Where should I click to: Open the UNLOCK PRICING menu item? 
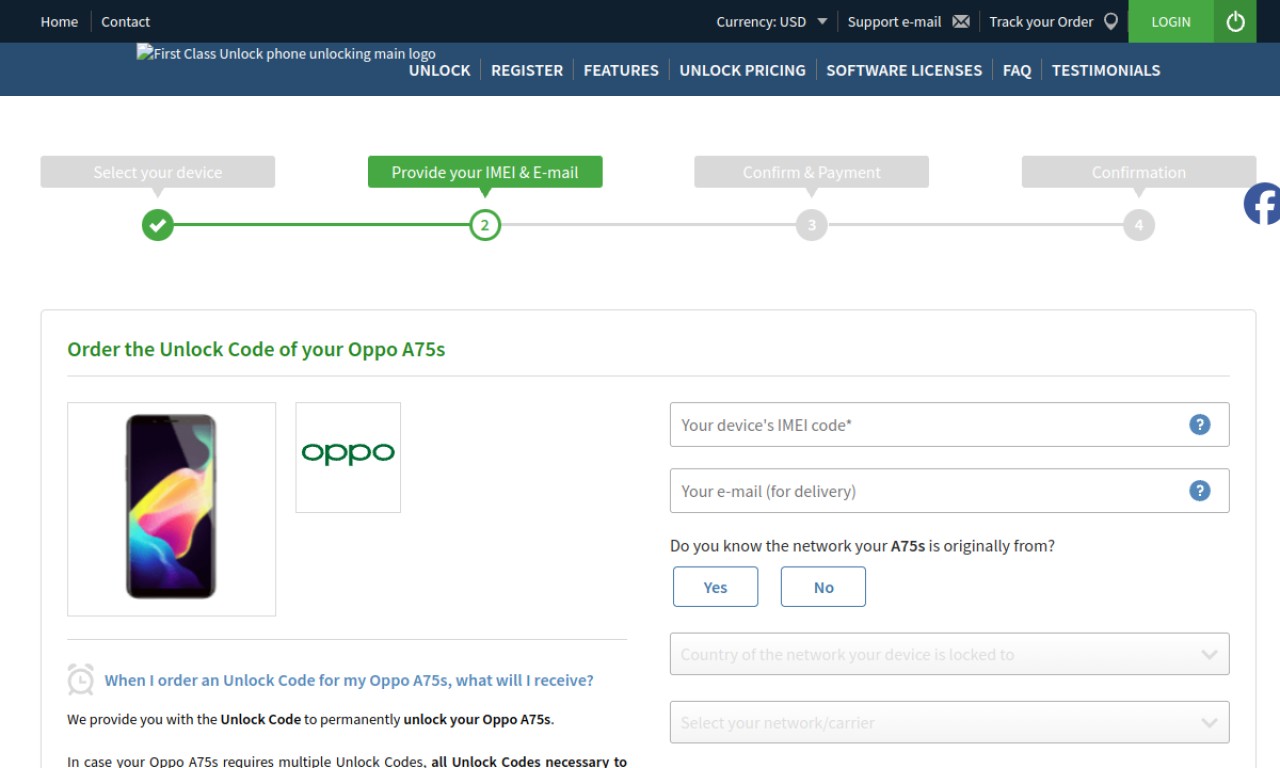(x=742, y=70)
